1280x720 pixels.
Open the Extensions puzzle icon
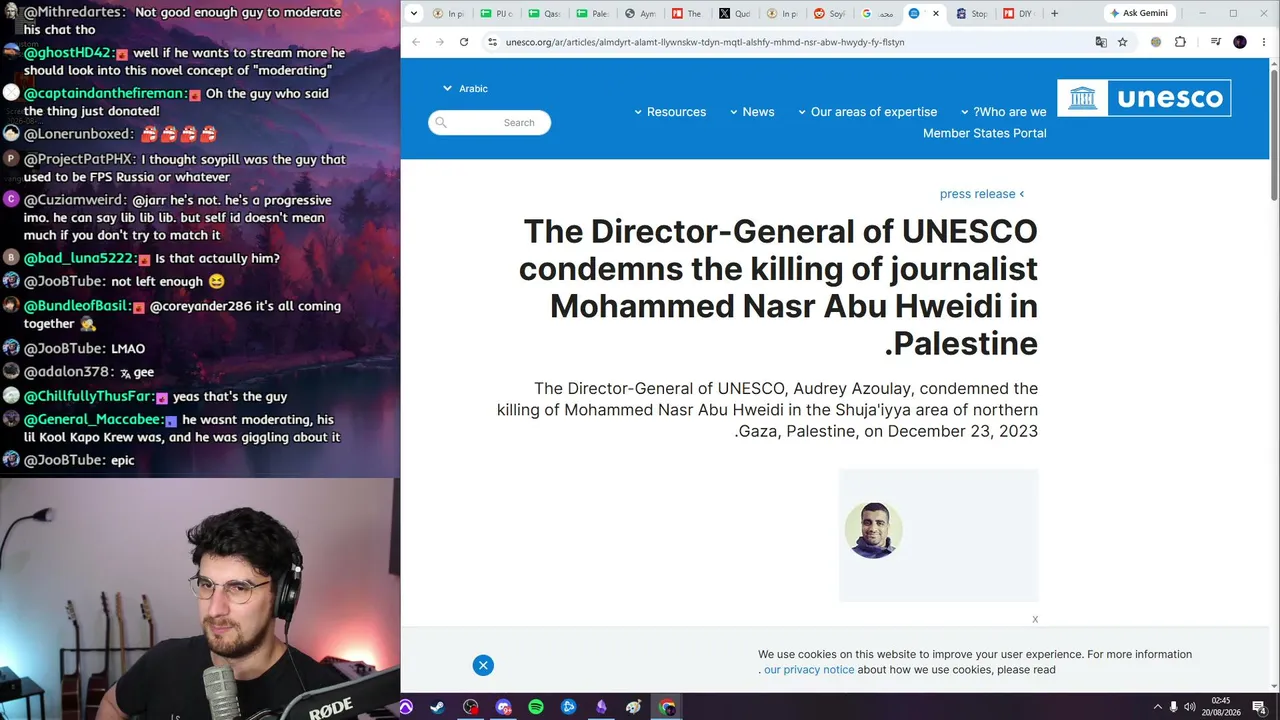tap(1180, 42)
